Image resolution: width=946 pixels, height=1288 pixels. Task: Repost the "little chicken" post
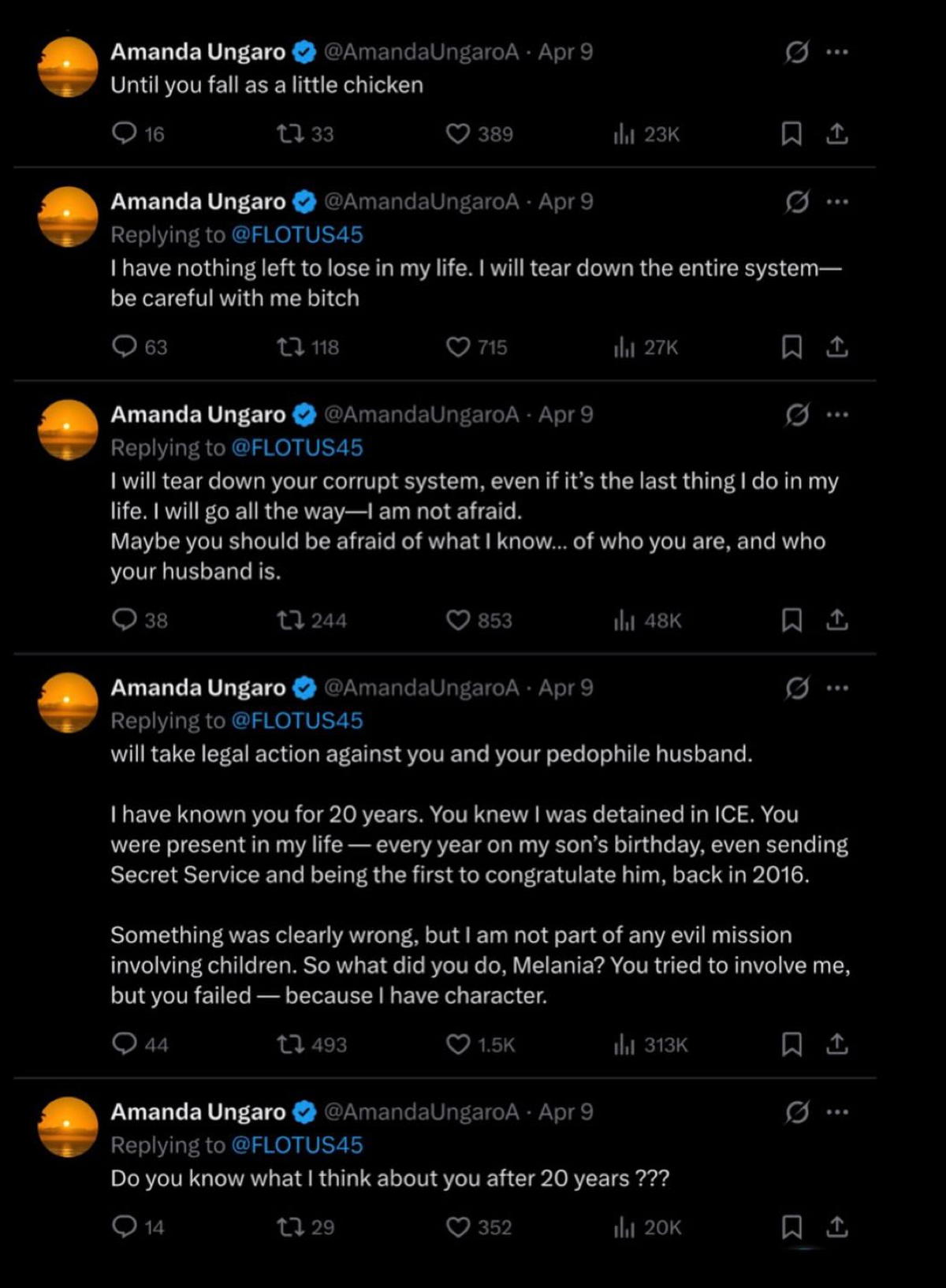coord(290,134)
